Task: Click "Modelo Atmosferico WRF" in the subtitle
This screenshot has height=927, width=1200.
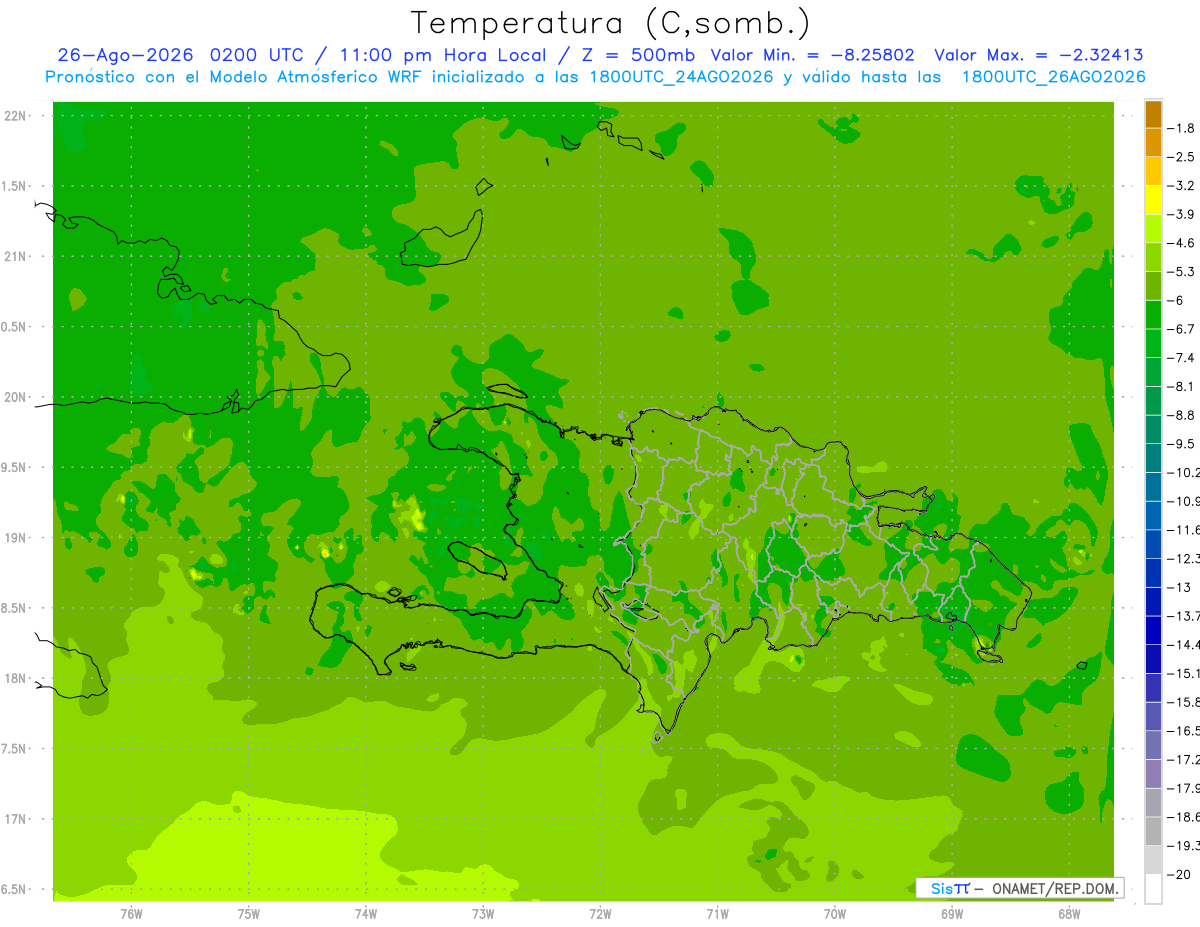Action: (x=321, y=77)
